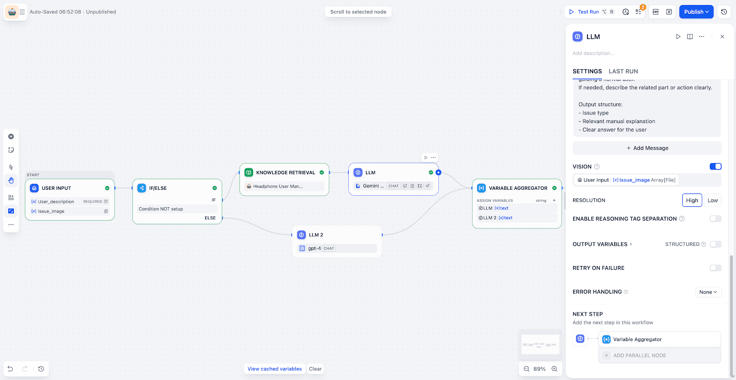Click the Add Message button
The height and width of the screenshot is (380, 736).
(647, 148)
